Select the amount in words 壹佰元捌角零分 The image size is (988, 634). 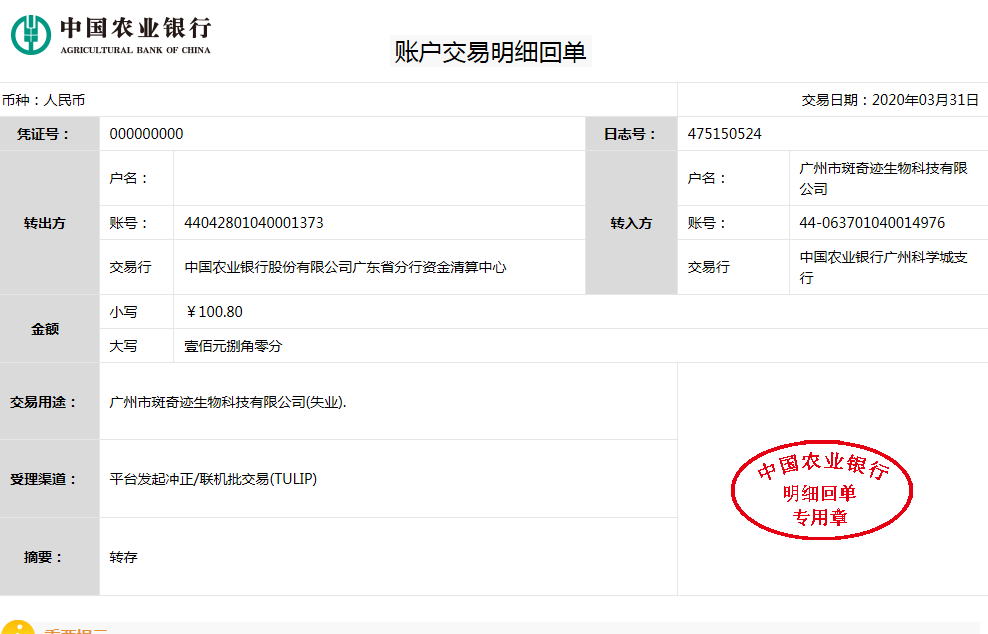point(233,346)
